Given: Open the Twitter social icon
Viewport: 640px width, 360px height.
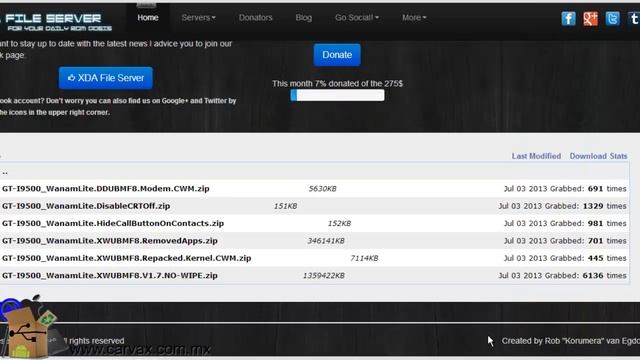Looking at the screenshot, I should (612, 18).
